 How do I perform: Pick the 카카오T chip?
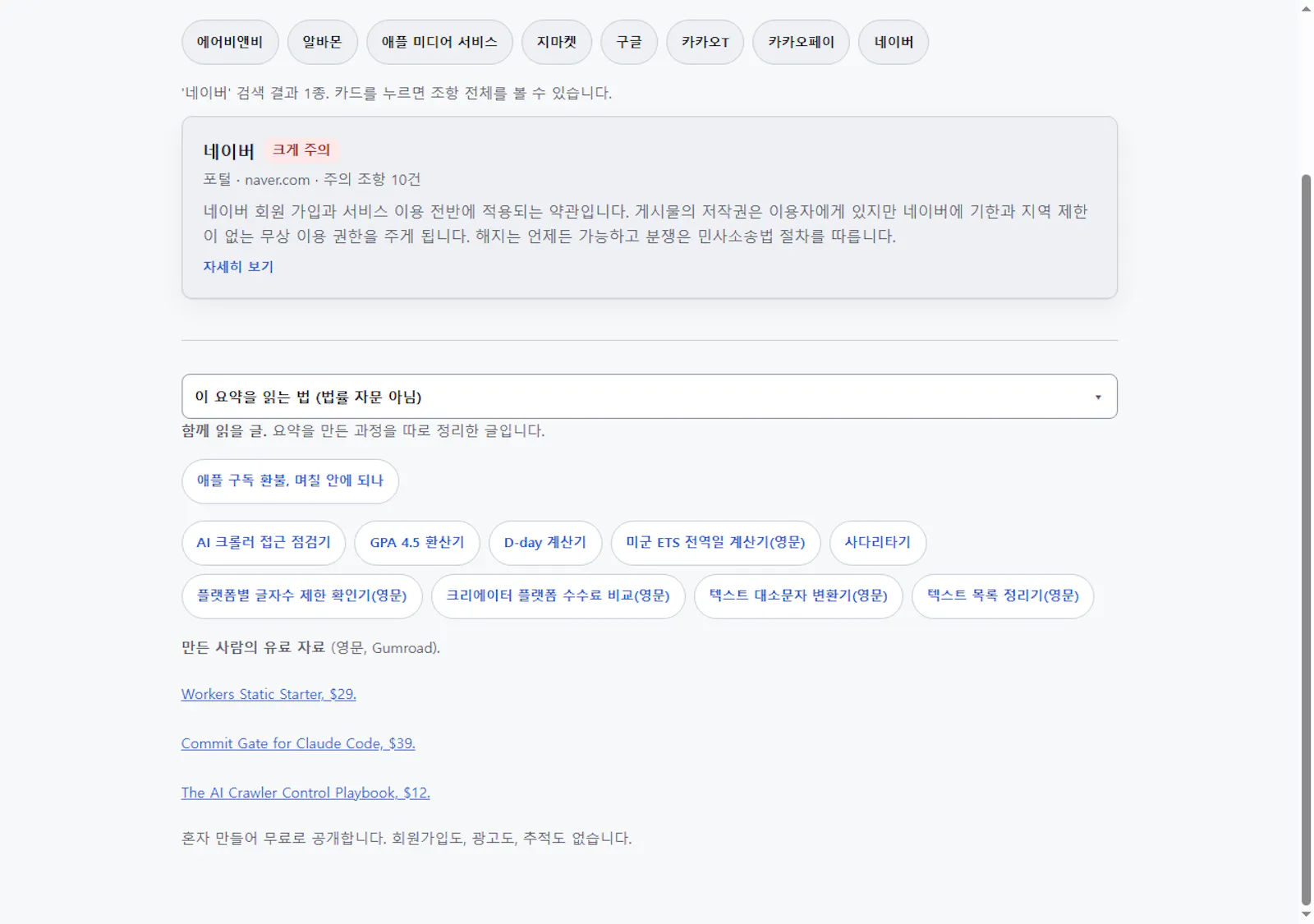coord(705,42)
